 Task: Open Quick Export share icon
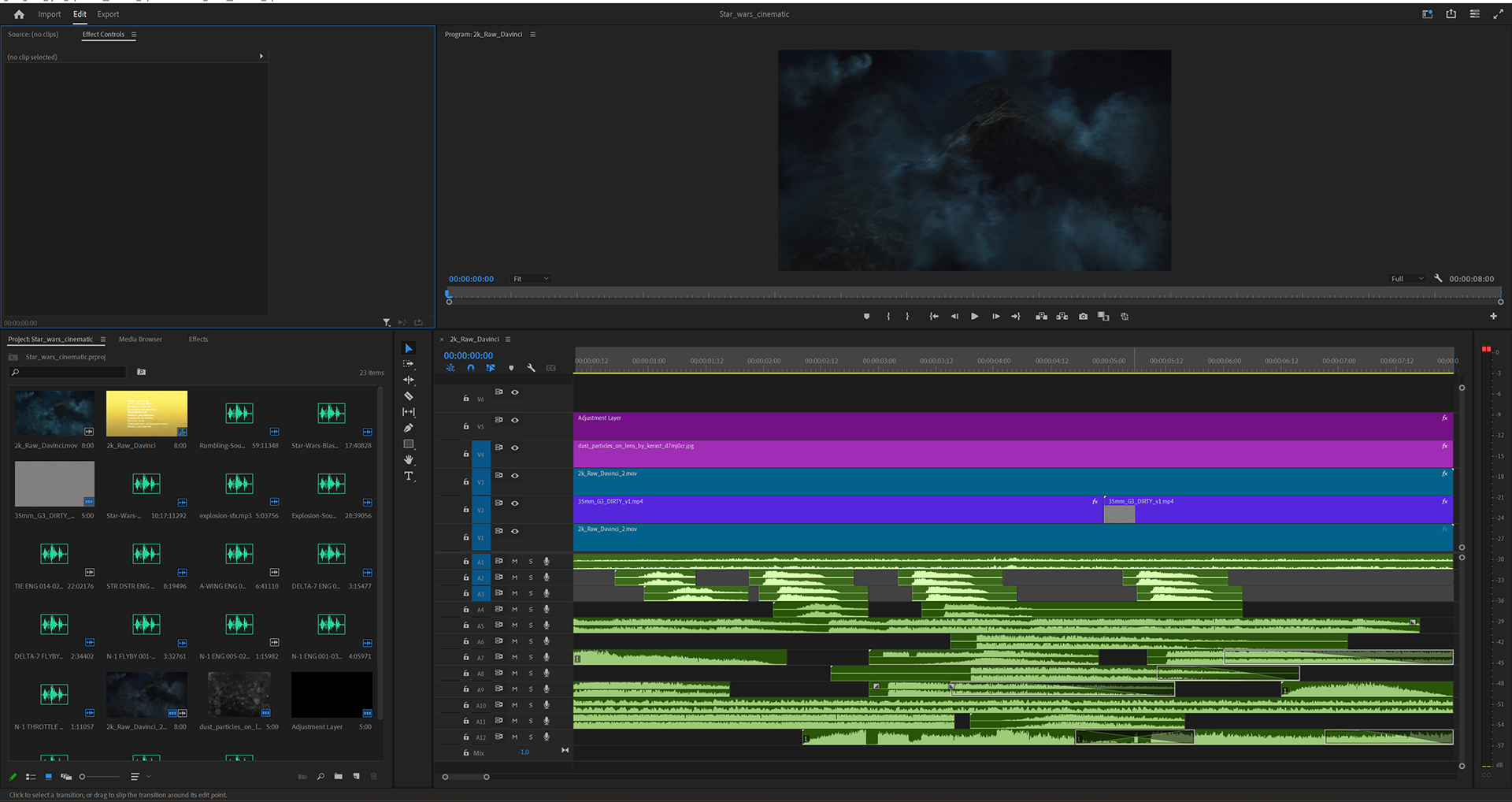tap(1451, 14)
